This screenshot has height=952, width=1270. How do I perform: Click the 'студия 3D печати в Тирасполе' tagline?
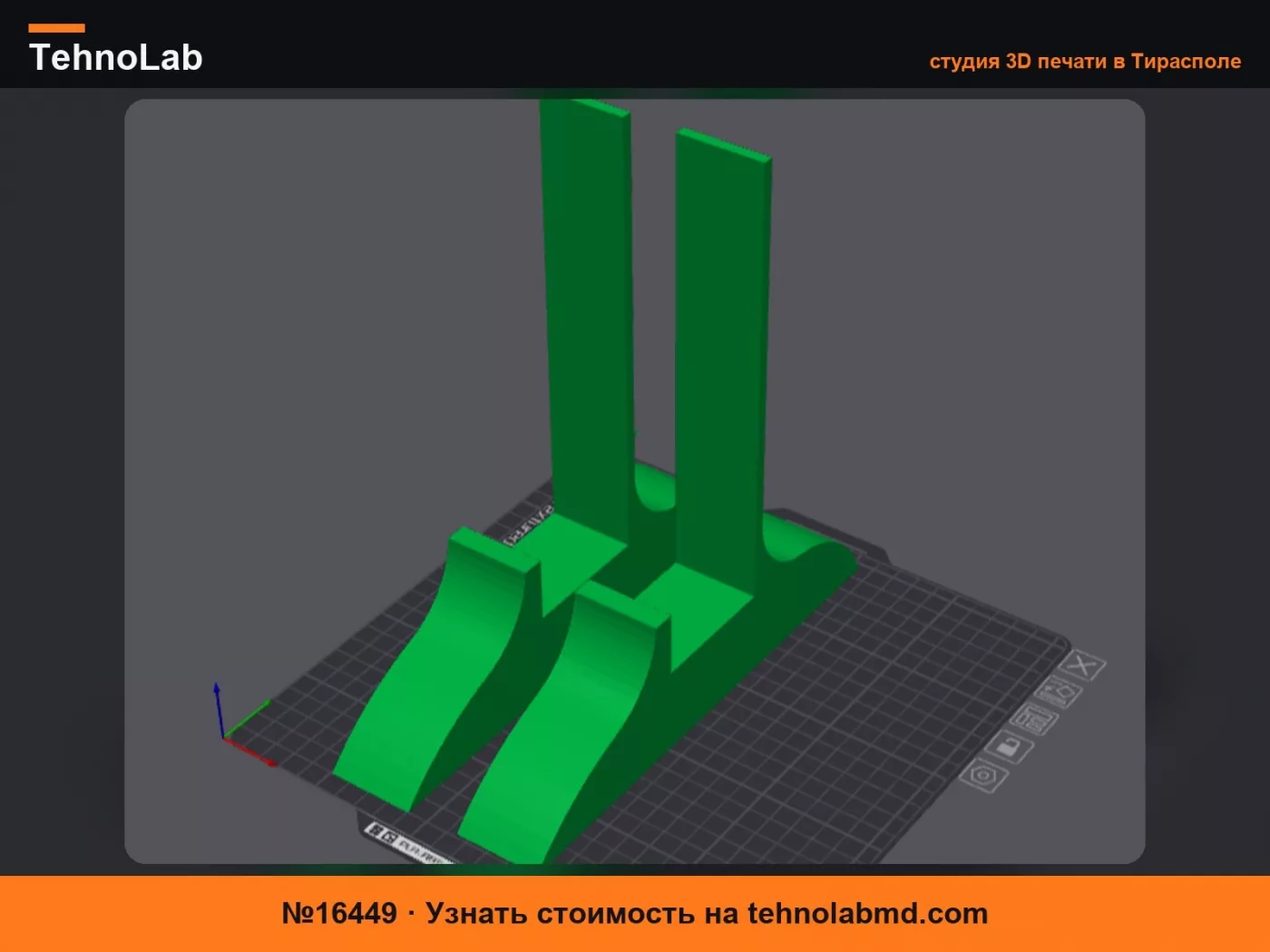pyautogui.click(x=1085, y=61)
